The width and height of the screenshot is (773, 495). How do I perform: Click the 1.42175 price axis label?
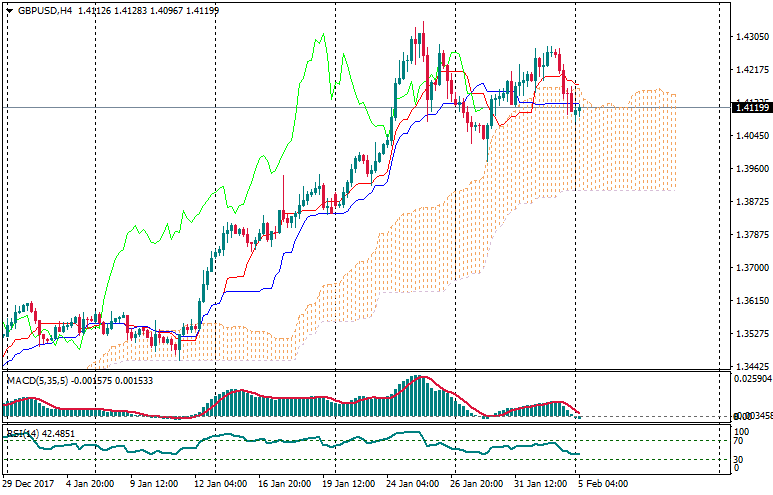pyautogui.click(x=750, y=70)
